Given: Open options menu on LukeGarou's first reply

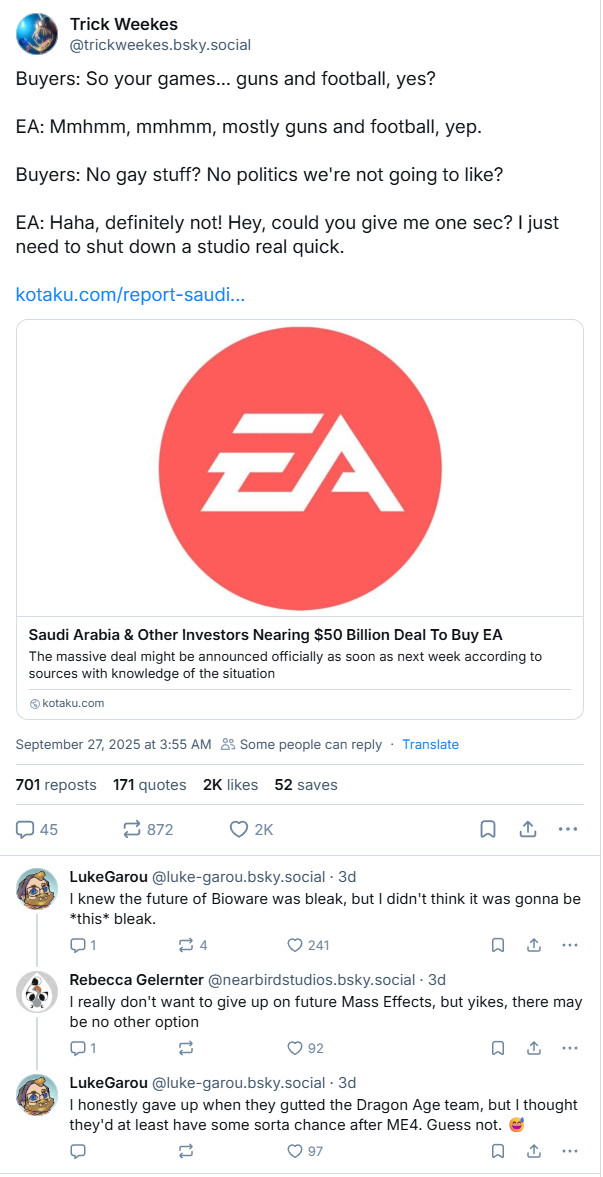Looking at the screenshot, I should [569, 944].
